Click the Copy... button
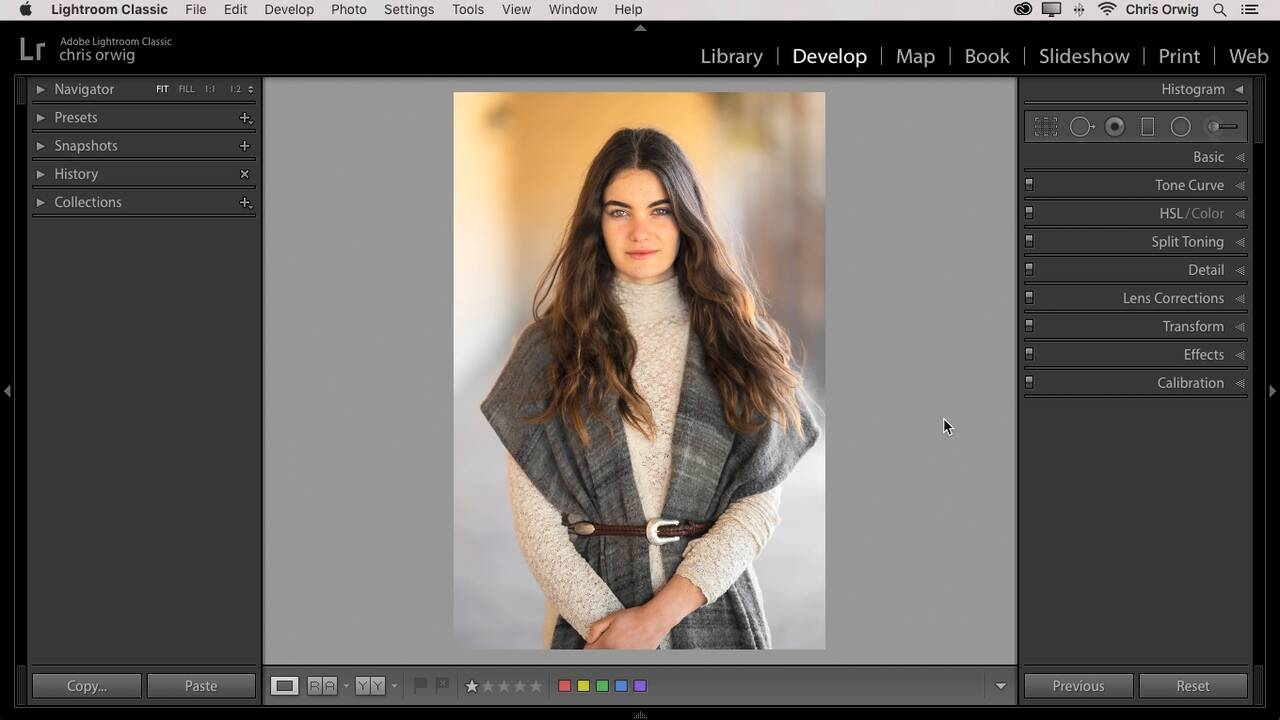The width and height of the screenshot is (1280, 720). point(87,686)
